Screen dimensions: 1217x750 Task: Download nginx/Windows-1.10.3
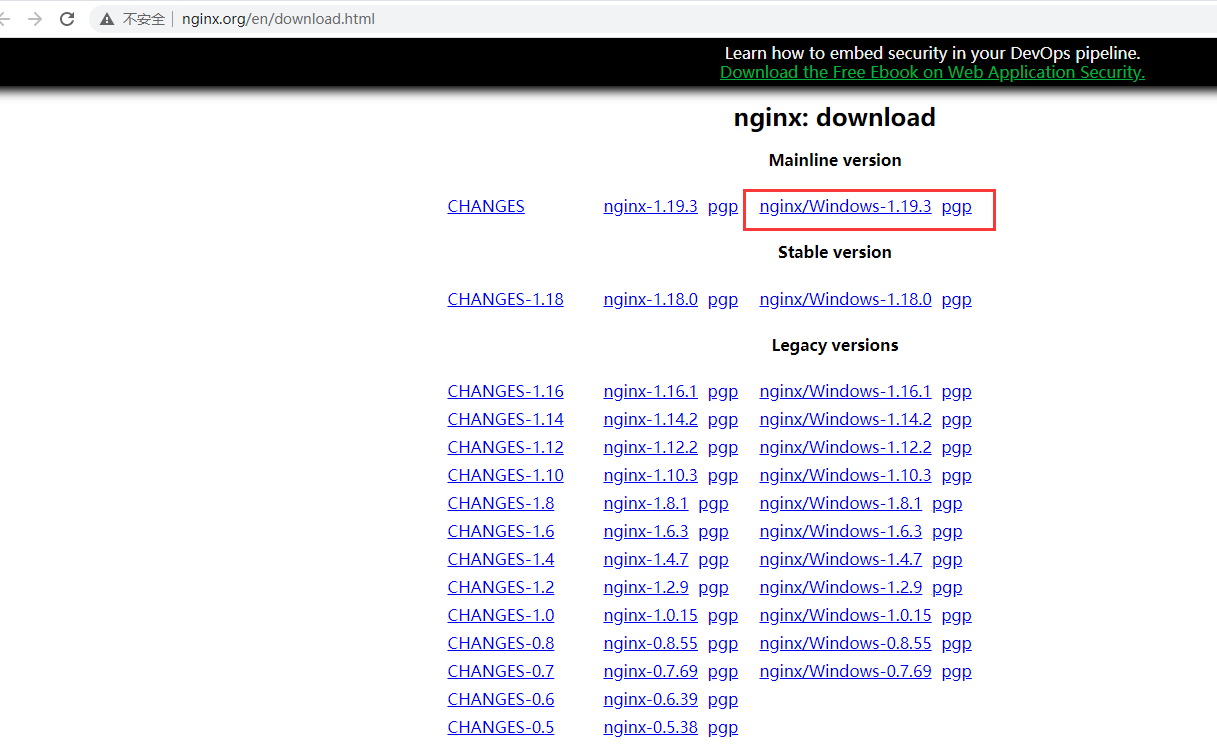click(845, 475)
